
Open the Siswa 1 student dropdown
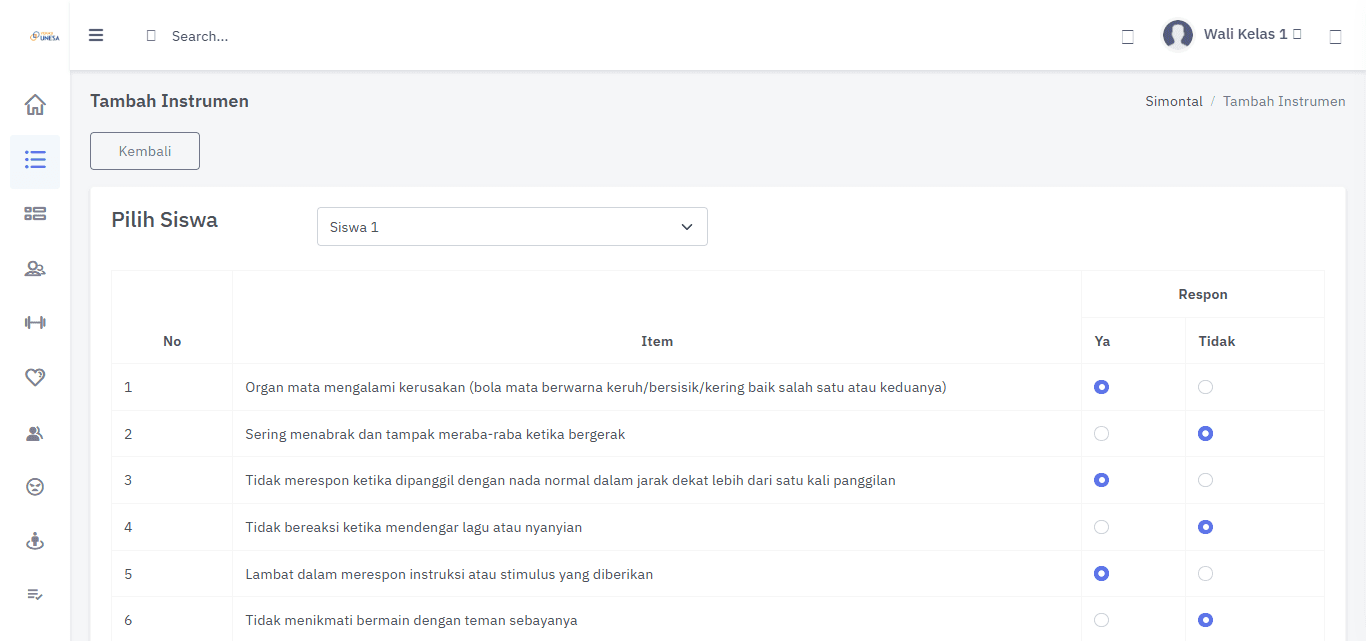pyautogui.click(x=512, y=227)
